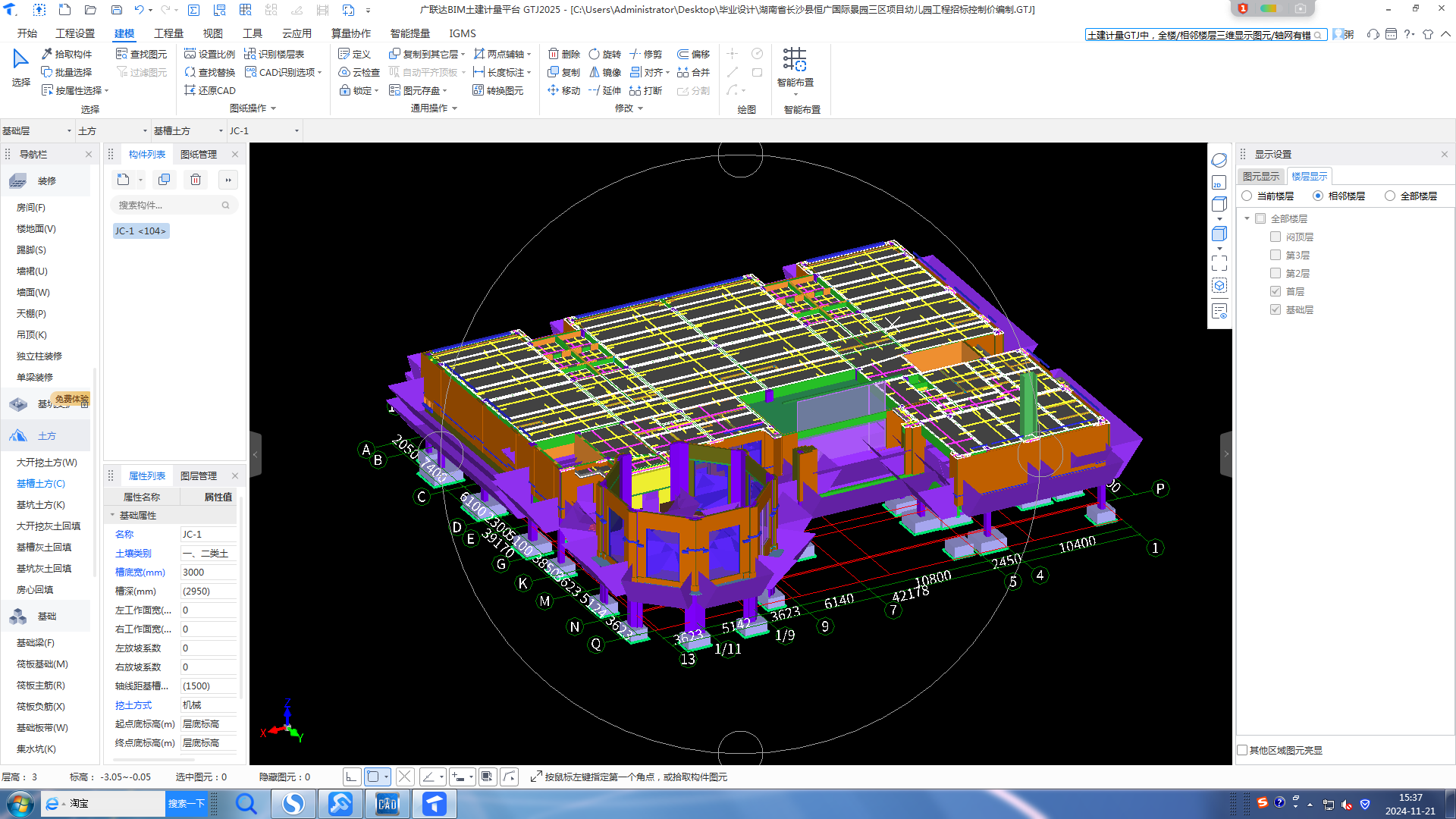
Task: Click 槽底宽 value field 3000
Action: point(209,572)
